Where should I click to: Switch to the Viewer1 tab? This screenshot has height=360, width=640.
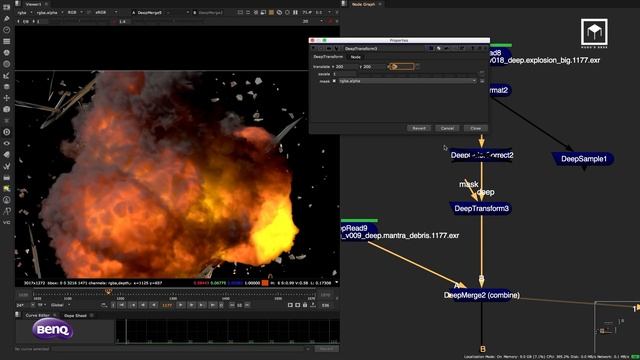point(33,4)
